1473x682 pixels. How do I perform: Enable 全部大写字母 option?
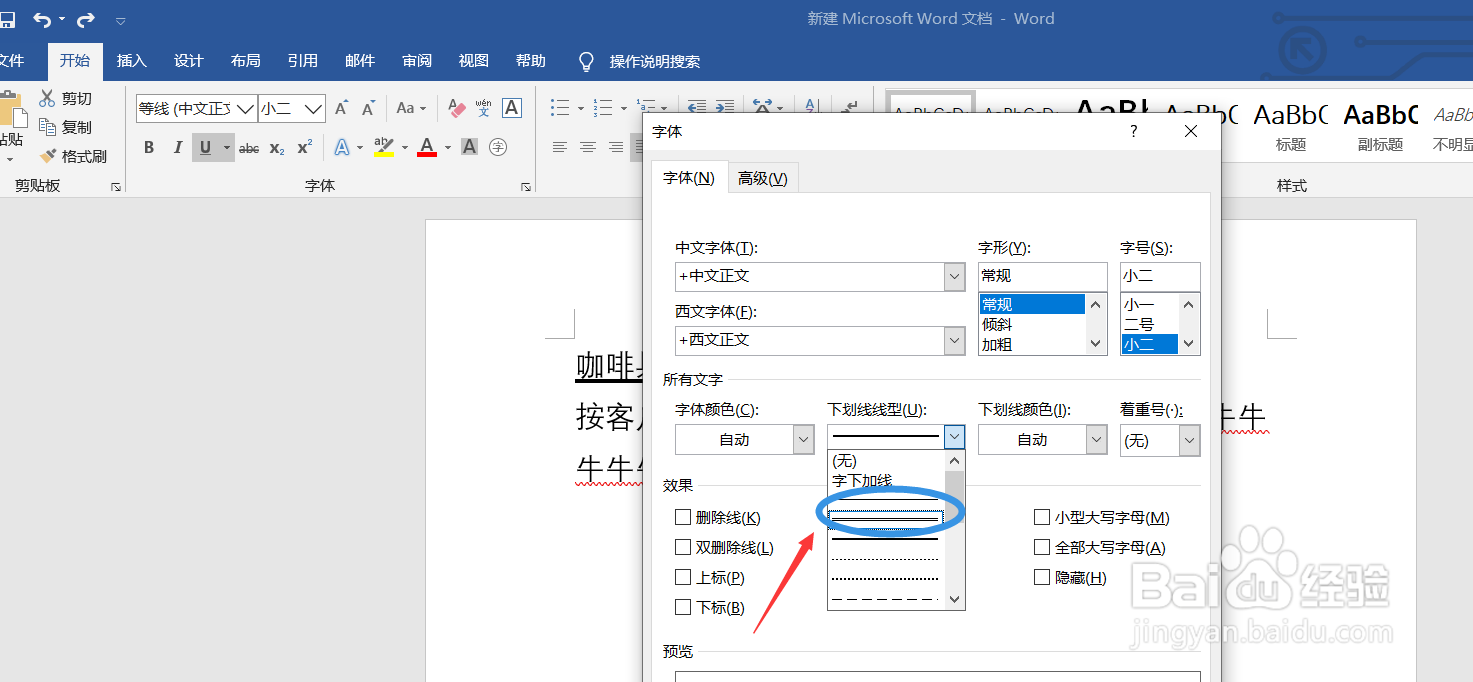(1042, 547)
